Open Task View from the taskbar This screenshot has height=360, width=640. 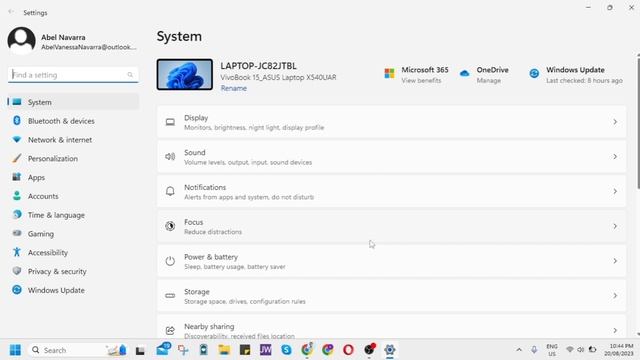[140, 350]
